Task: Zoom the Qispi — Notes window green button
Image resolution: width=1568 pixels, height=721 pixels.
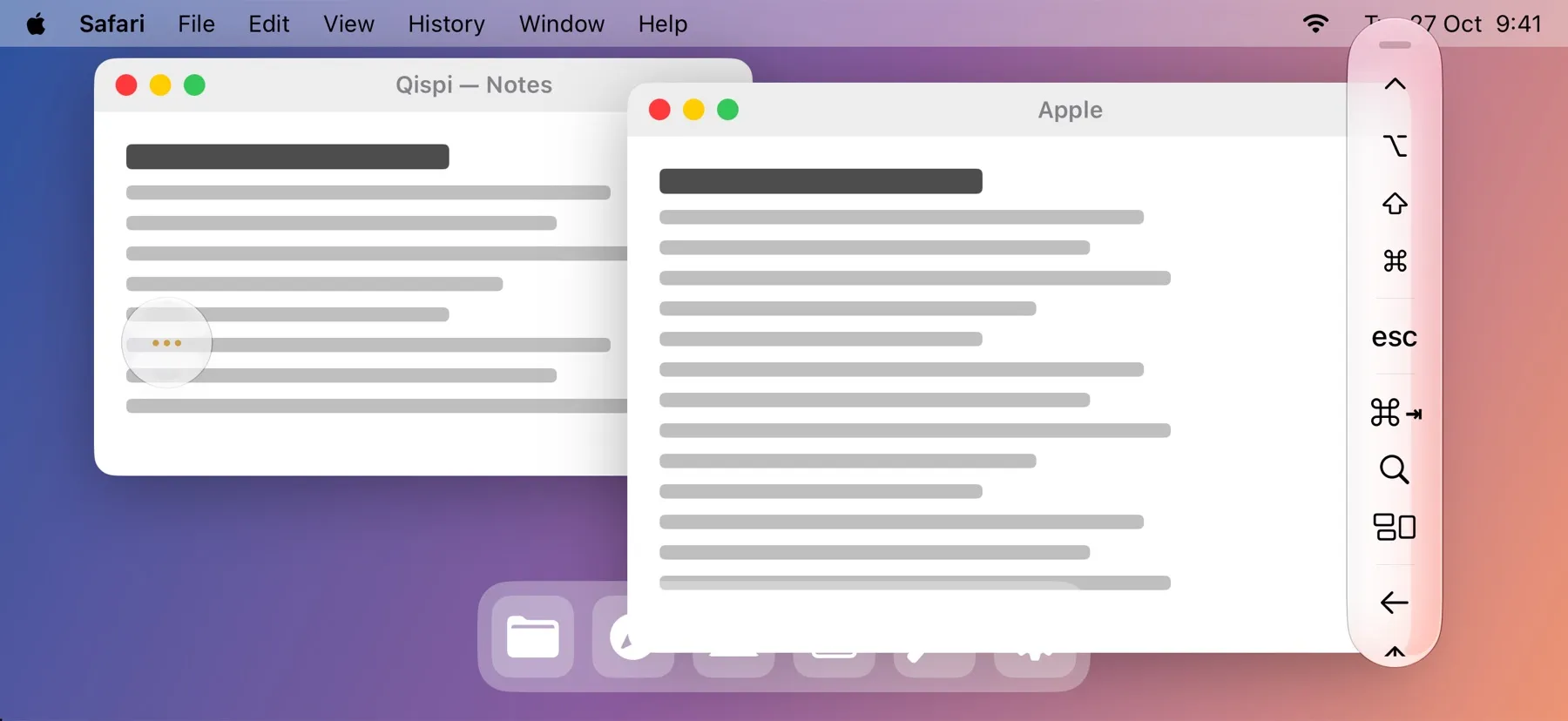Action: point(194,85)
